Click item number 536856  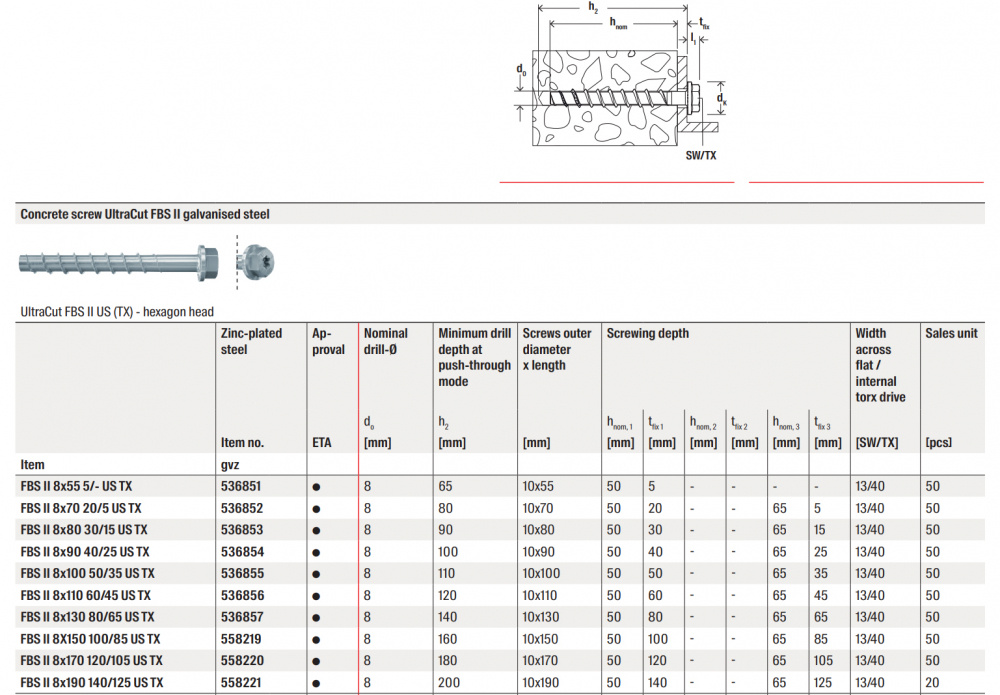point(242,595)
